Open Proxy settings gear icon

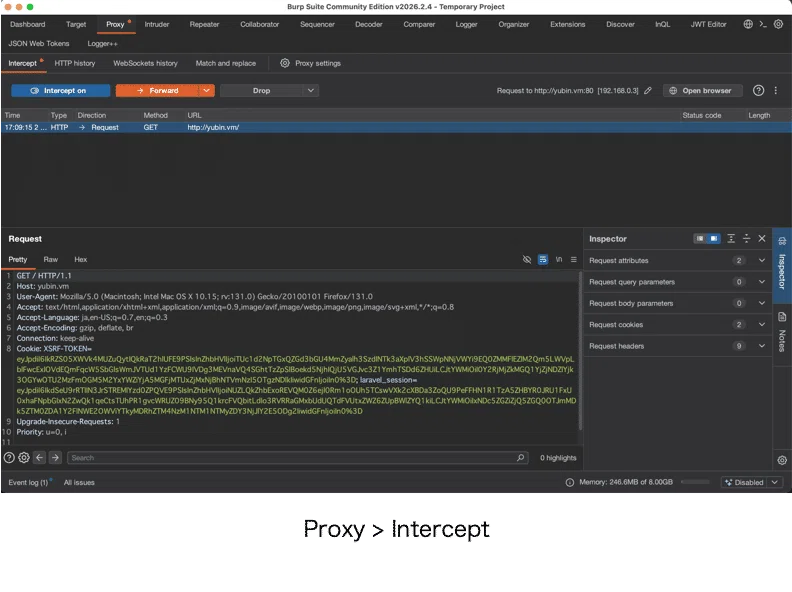point(285,63)
